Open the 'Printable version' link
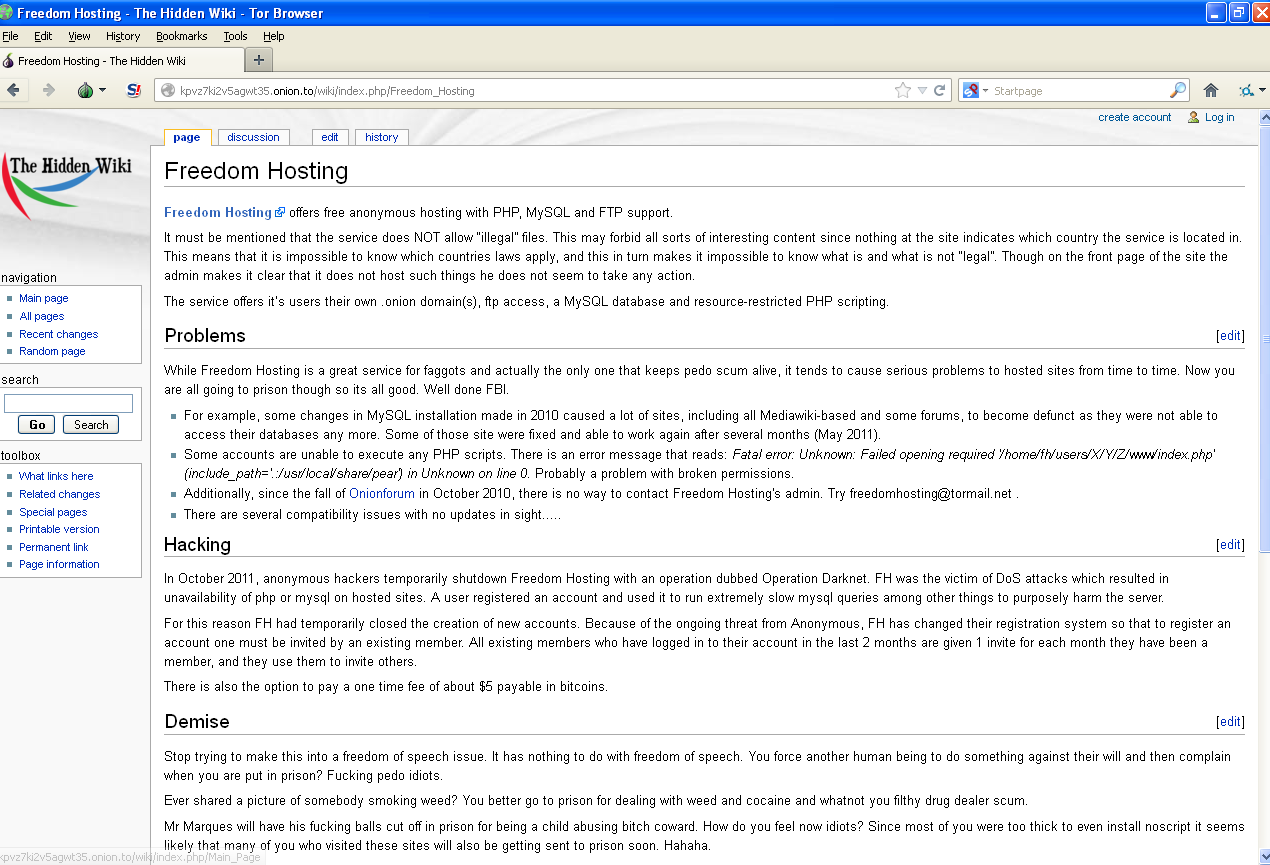This screenshot has width=1270, height=865. (59, 529)
